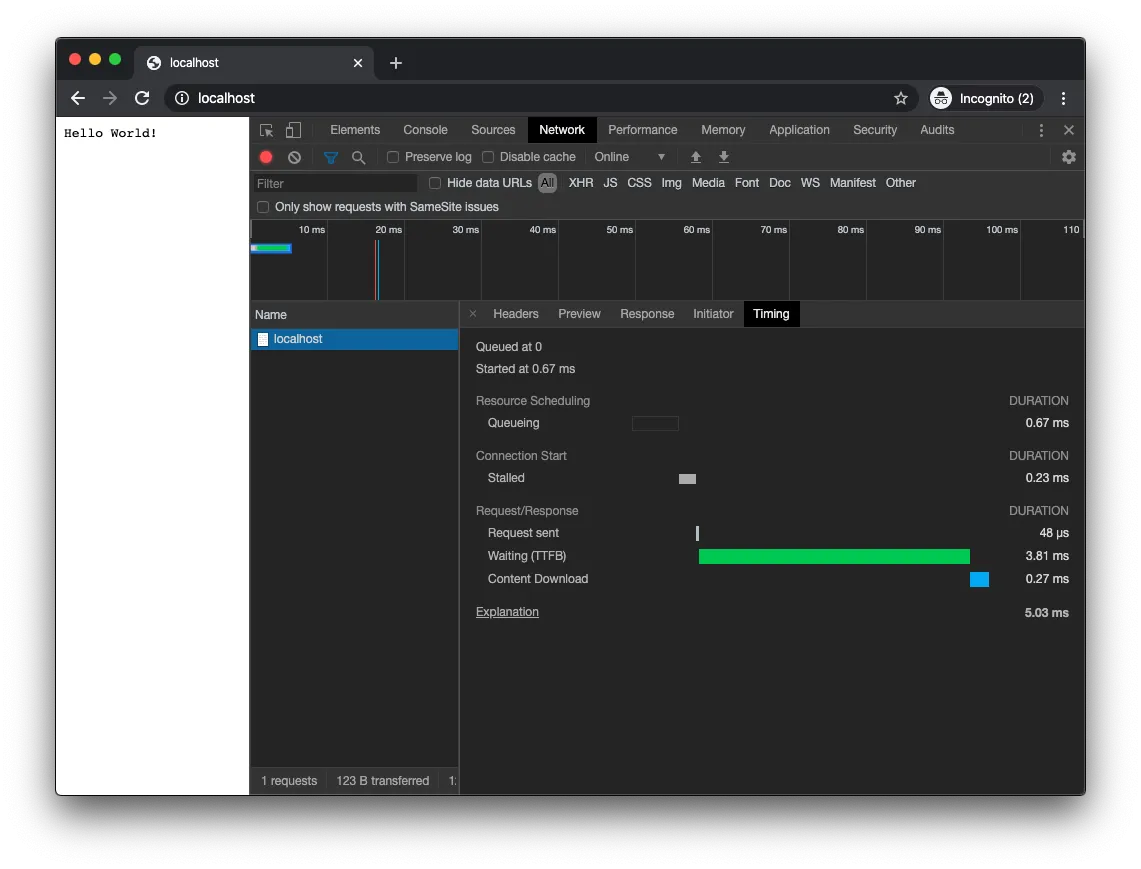Open DevTools customize three-dot menu

1041,130
